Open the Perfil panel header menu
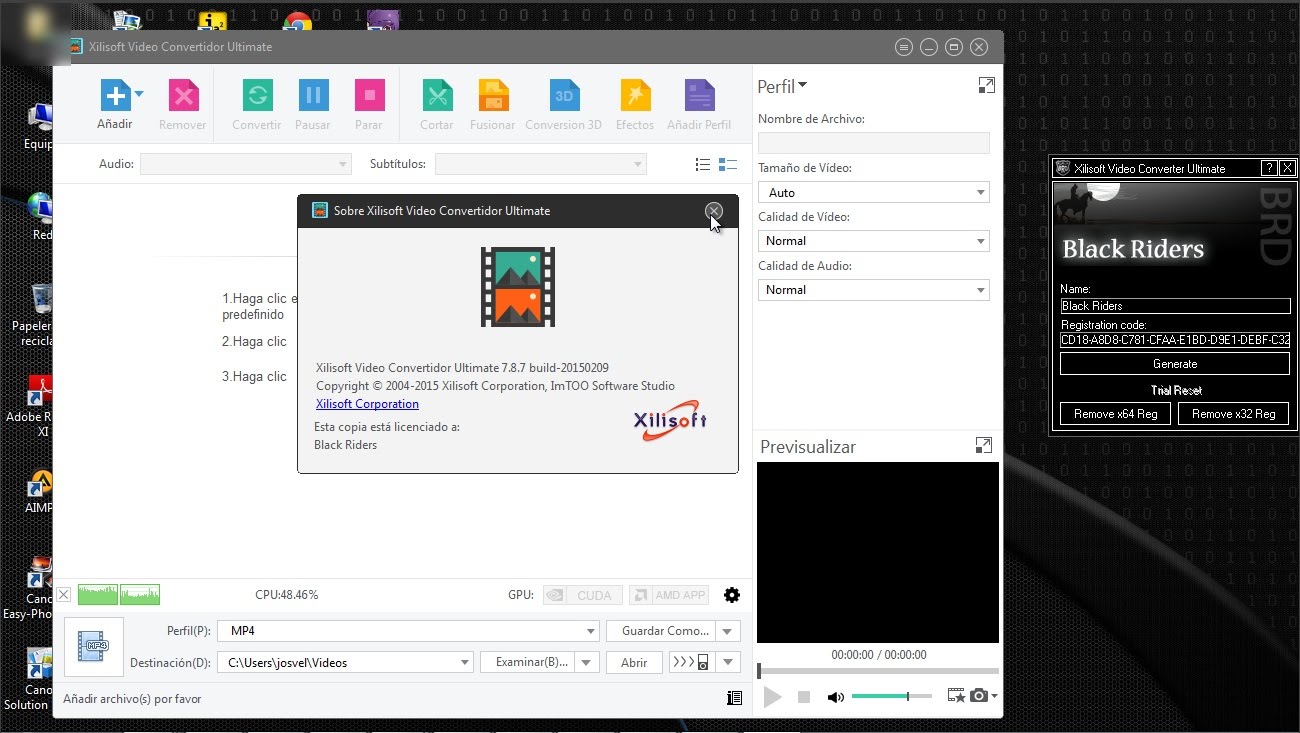Image resolution: width=1300 pixels, height=733 pixels. click(x=783, y=87)
